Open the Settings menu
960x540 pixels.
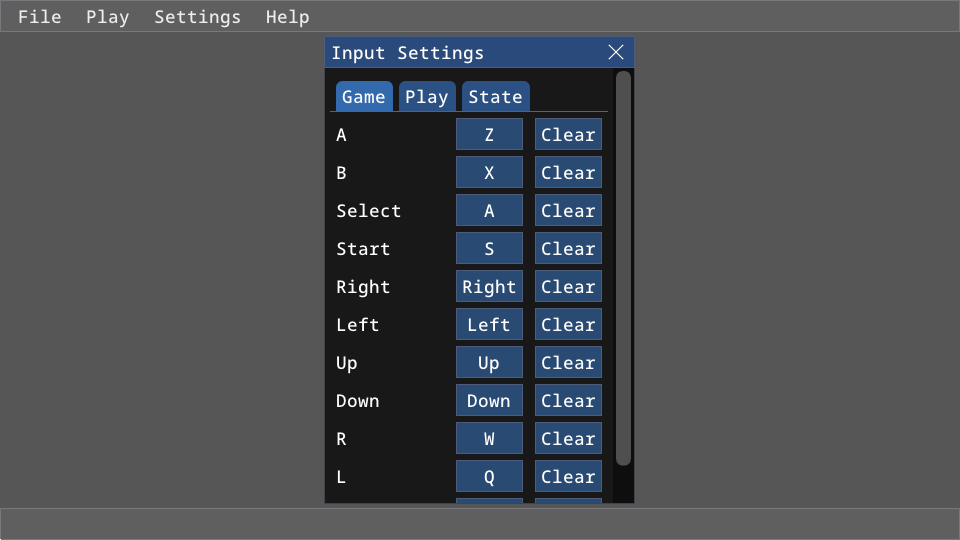(x=197, y=17)
